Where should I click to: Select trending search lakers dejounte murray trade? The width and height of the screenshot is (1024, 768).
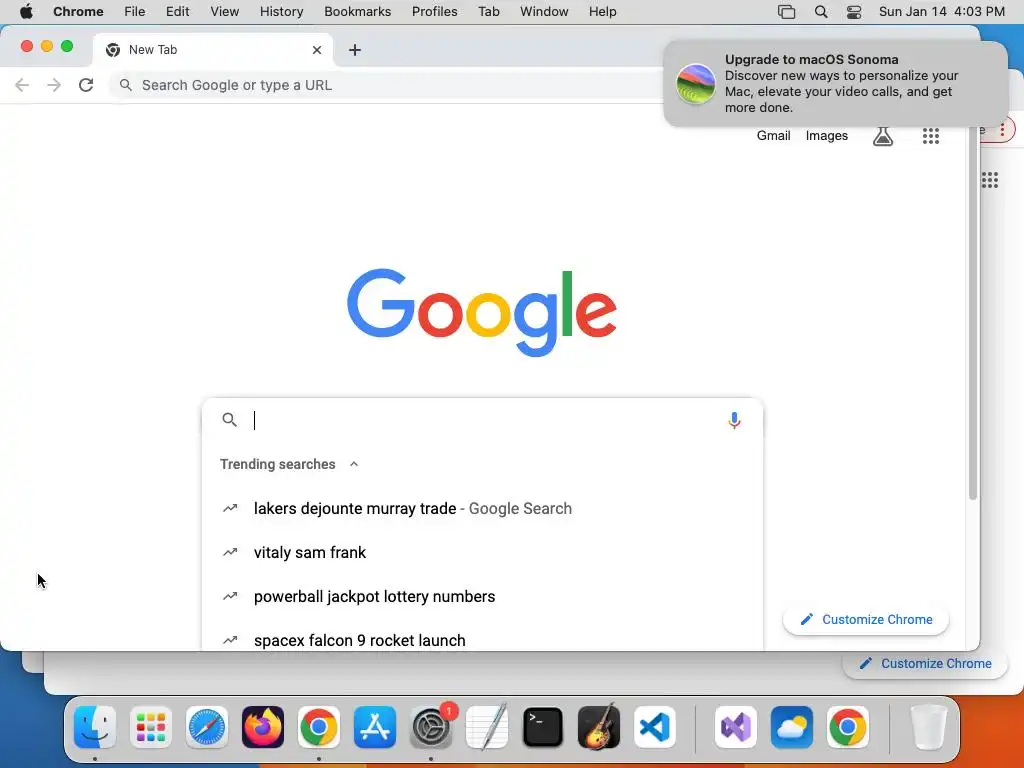(x=482, y=508)
